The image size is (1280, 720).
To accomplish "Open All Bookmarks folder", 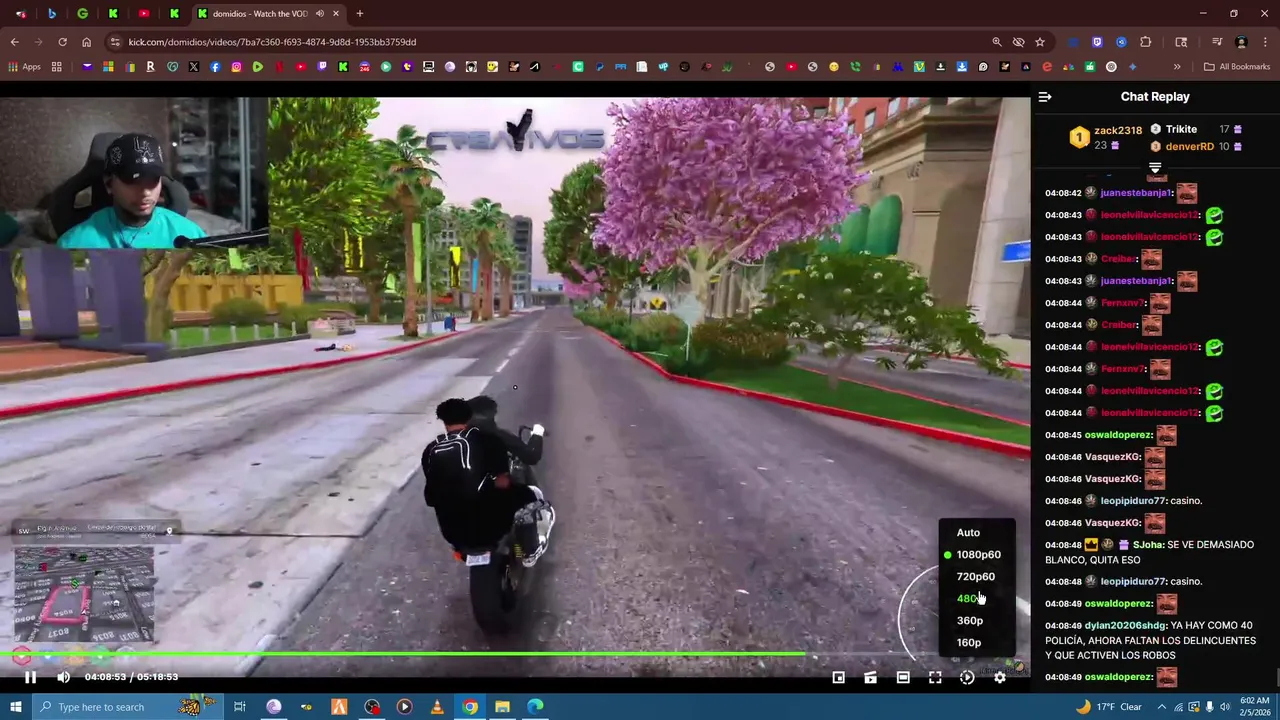I will tap(1236, 67).
